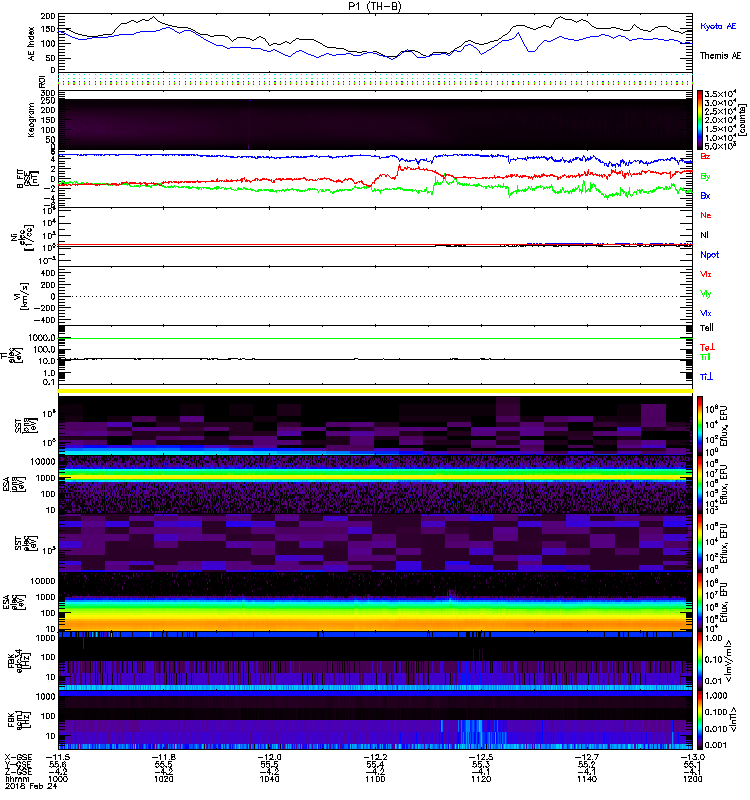Click the "1020" time tick label
This screenshot has height=800, width=750.
pos(163,779)
